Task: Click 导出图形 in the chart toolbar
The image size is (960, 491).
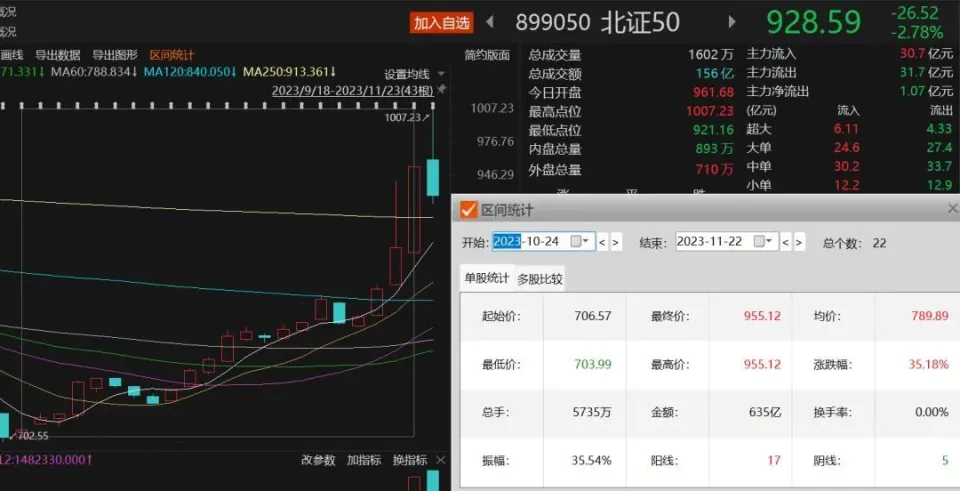Action: click(x=115, y=55)
